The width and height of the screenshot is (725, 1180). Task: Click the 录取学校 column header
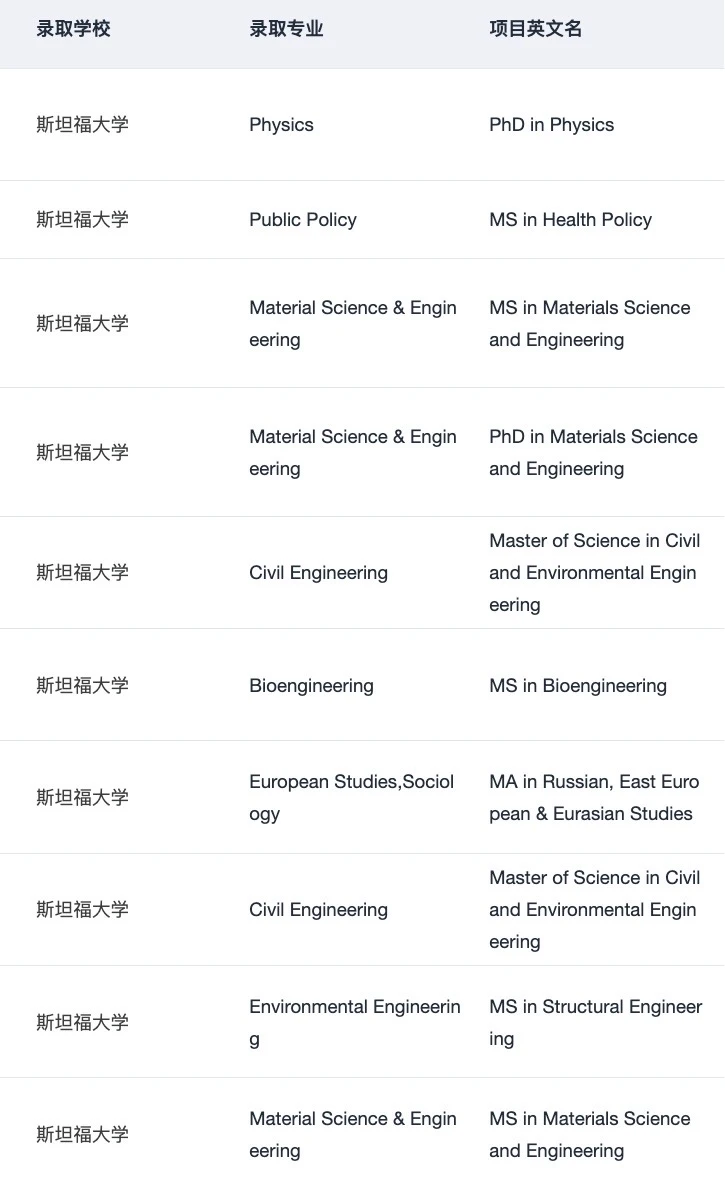point(73,29)
